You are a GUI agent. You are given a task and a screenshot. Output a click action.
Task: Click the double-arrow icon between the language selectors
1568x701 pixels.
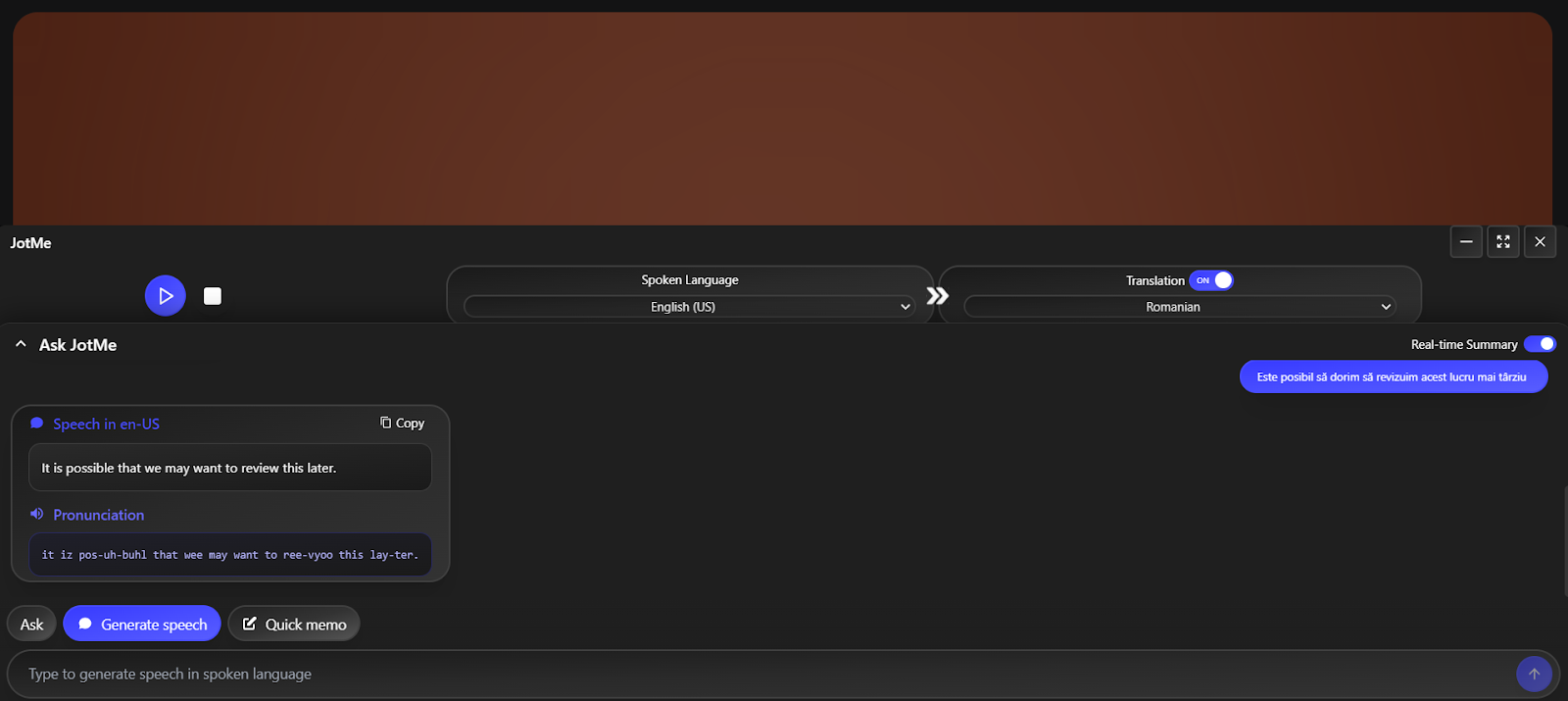click(938, 296)
